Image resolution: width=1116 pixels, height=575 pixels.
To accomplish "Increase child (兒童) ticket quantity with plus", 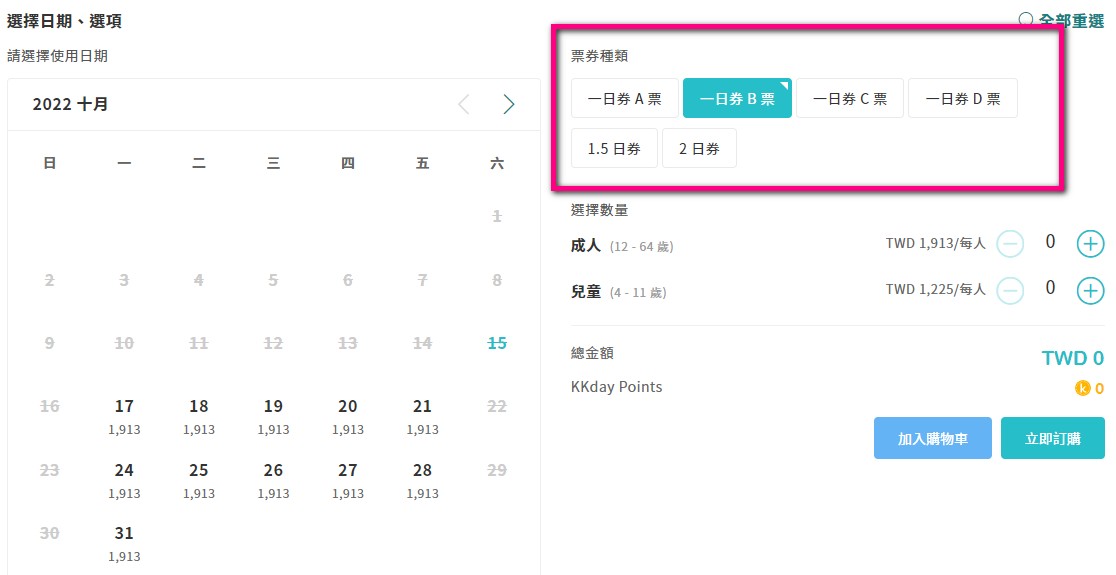I will point(1090,290).
